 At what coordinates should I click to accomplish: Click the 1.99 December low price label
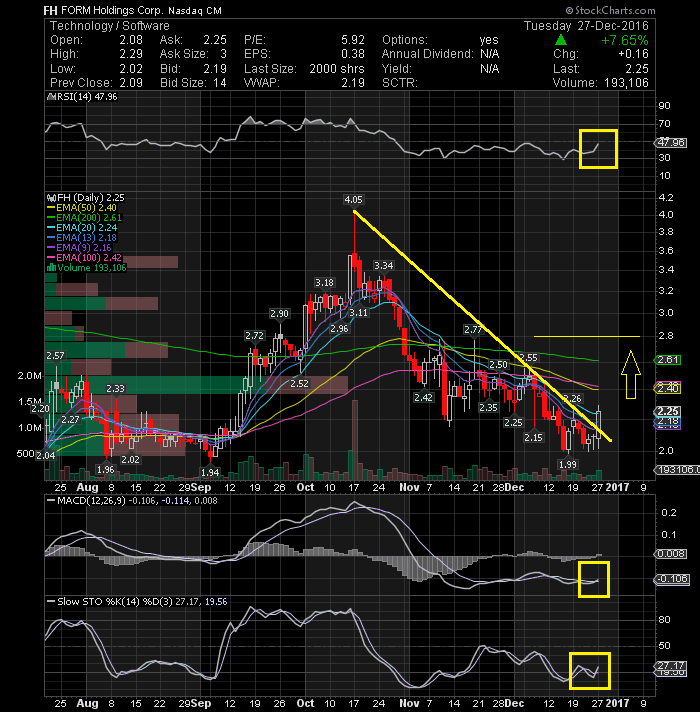567,465
